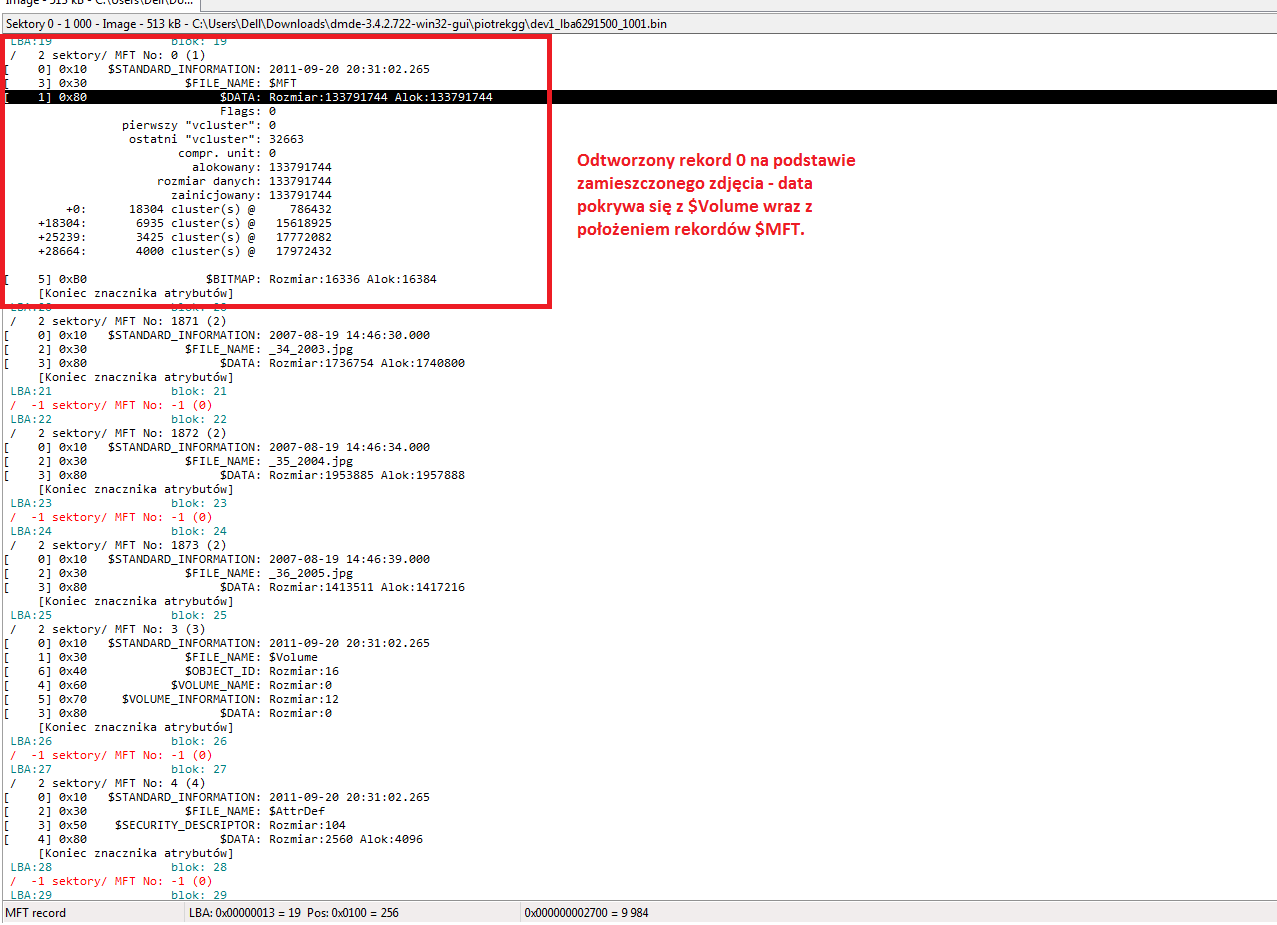Click the 2007-08-19 14:46:39.000 timestamp row
The width and height of the screenshot is (1277, 925).
click(218, 559)
